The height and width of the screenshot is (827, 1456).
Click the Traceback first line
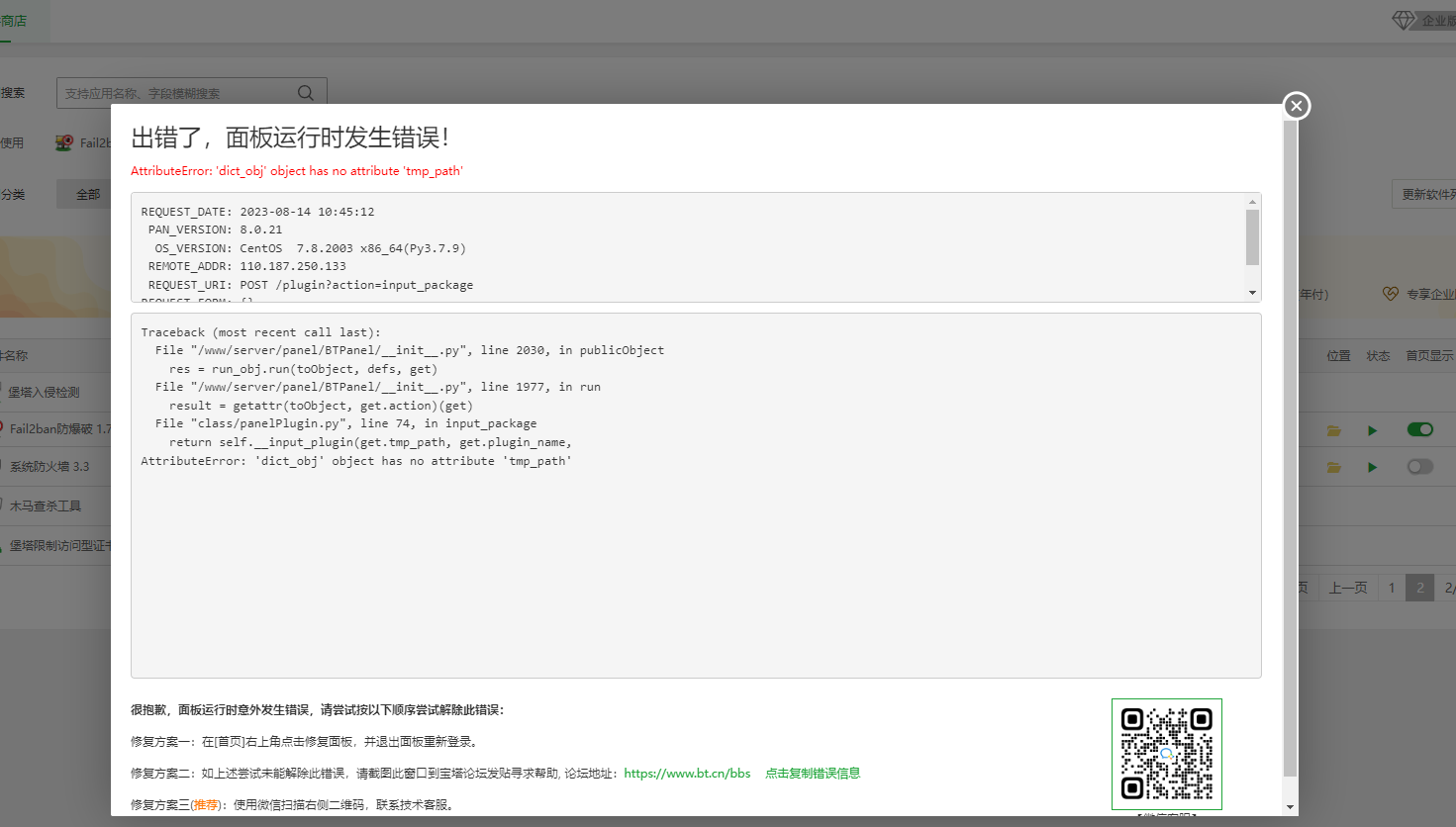click(x=260, y=332)
